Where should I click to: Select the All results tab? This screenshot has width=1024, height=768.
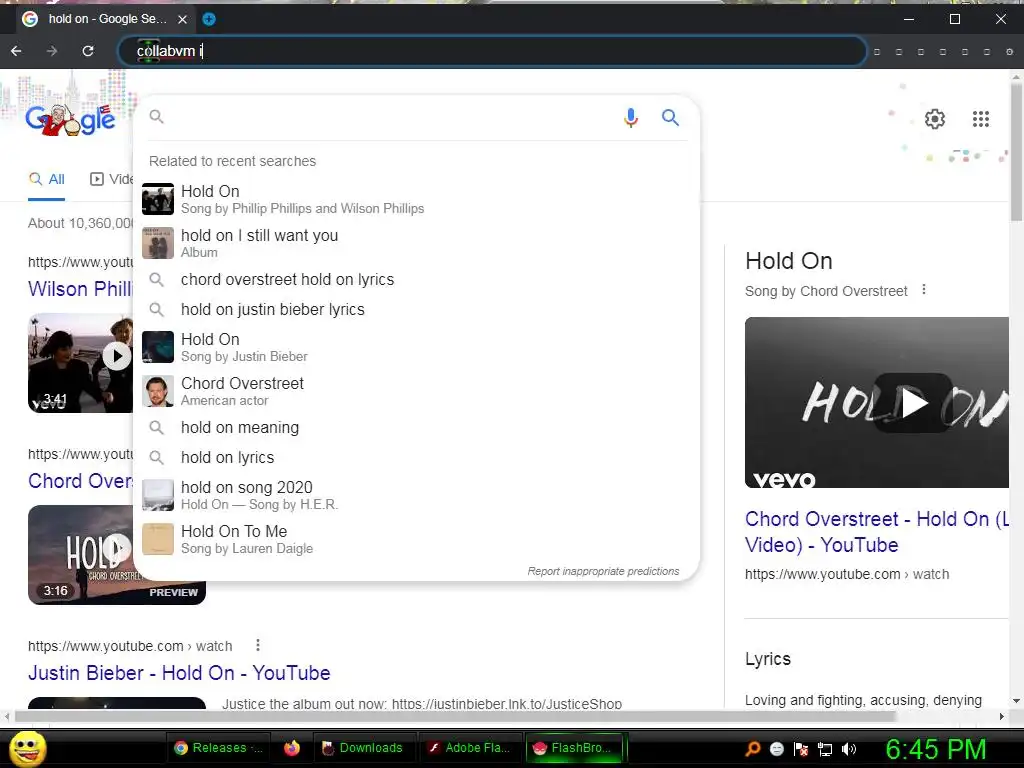coord(47,179)
